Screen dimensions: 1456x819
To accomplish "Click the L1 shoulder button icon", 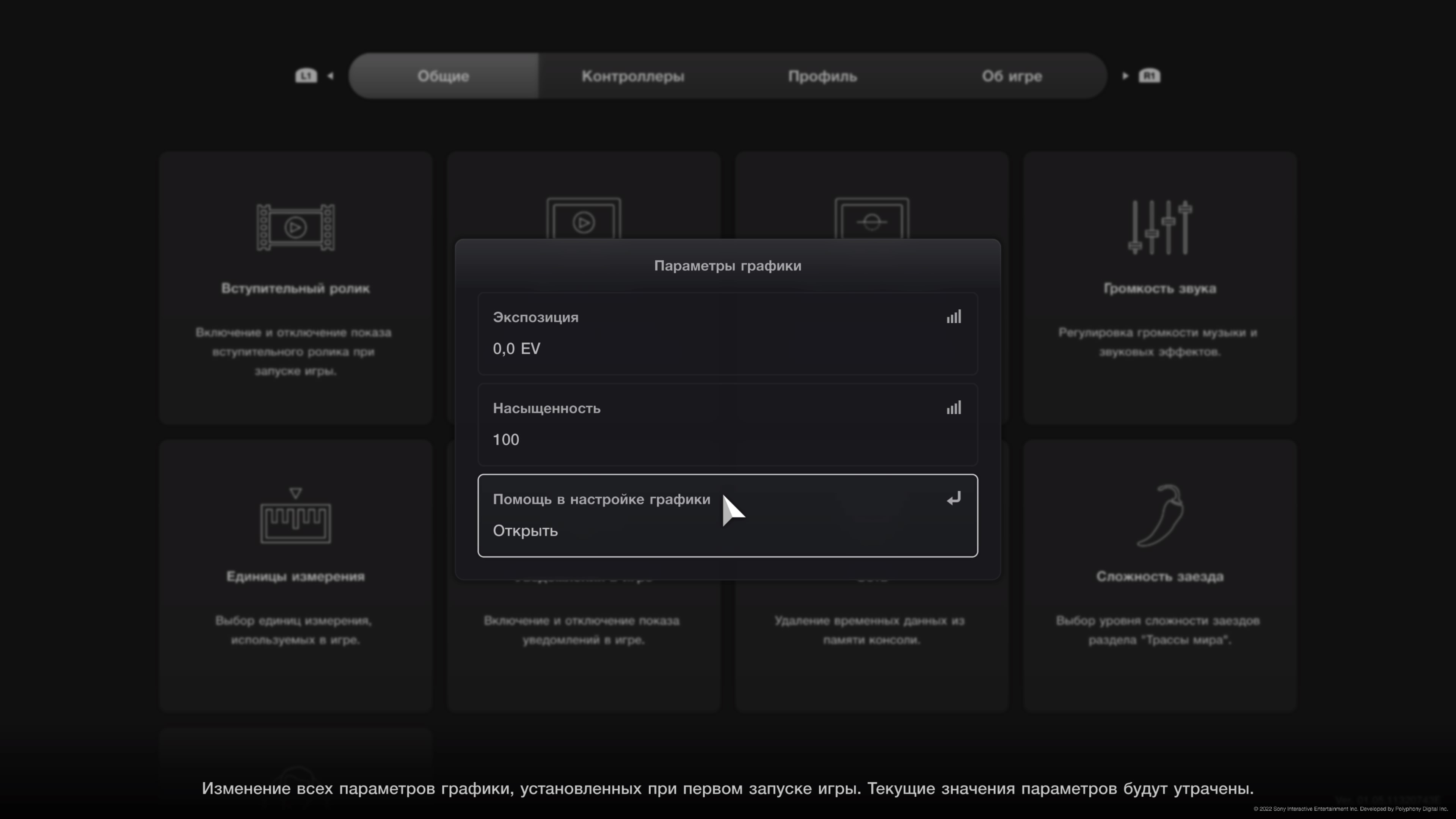I will pos(306,76).
